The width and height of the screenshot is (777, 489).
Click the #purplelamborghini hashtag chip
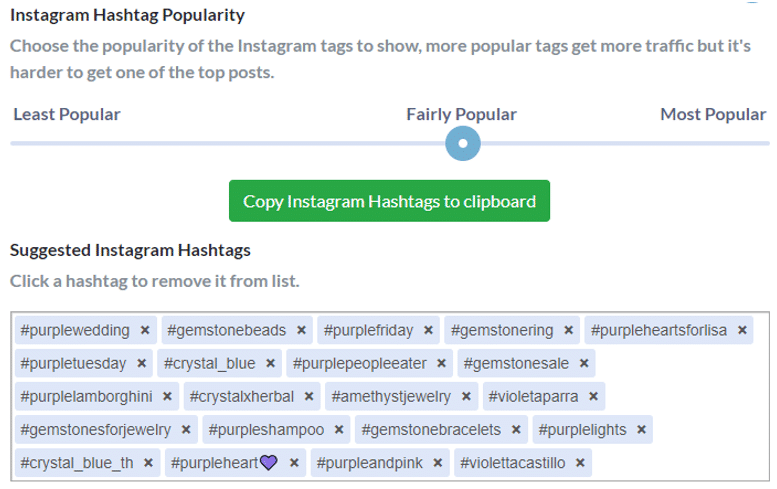[x=96, y=396]
